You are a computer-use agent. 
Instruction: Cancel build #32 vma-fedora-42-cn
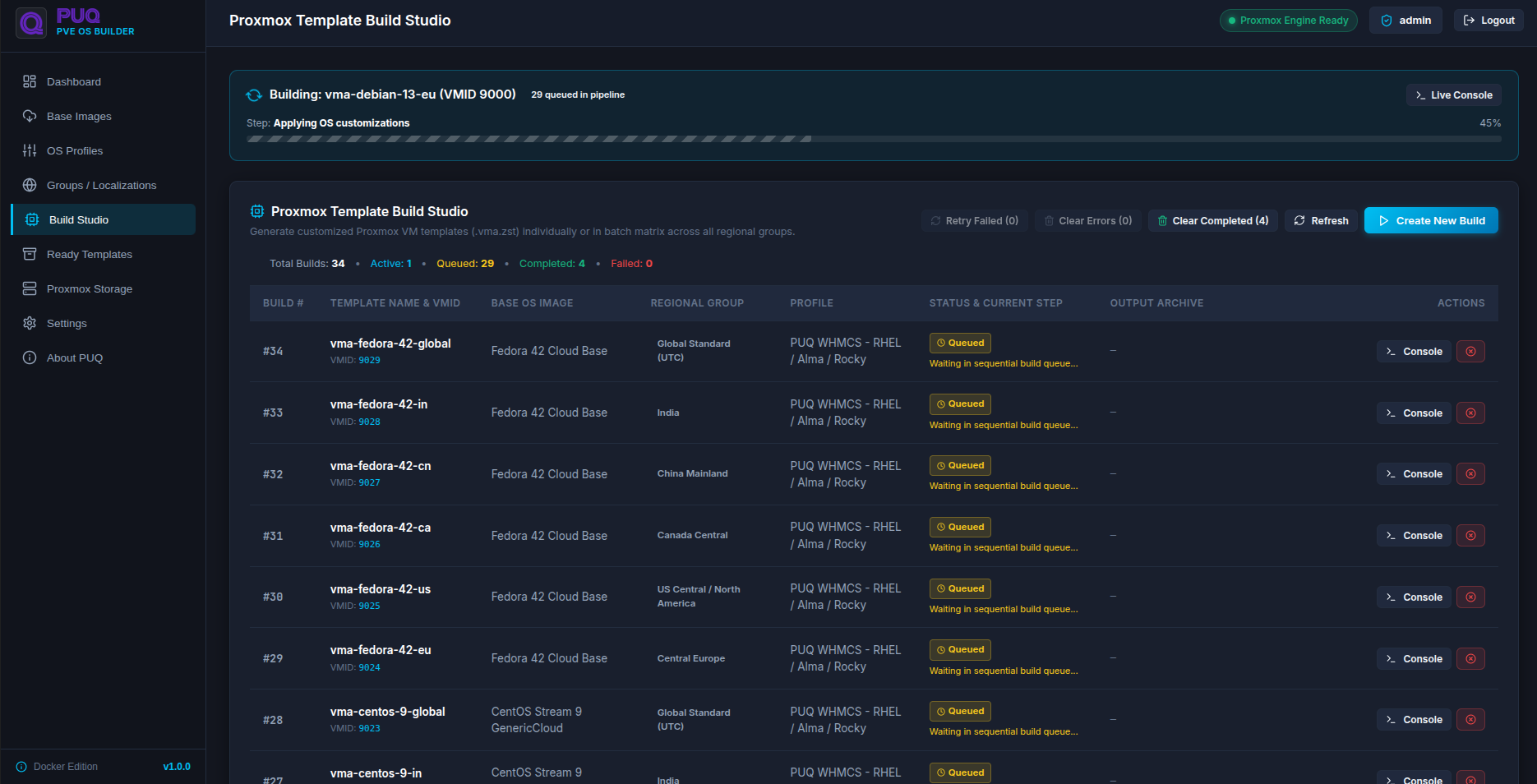[x=1470, y=474]
